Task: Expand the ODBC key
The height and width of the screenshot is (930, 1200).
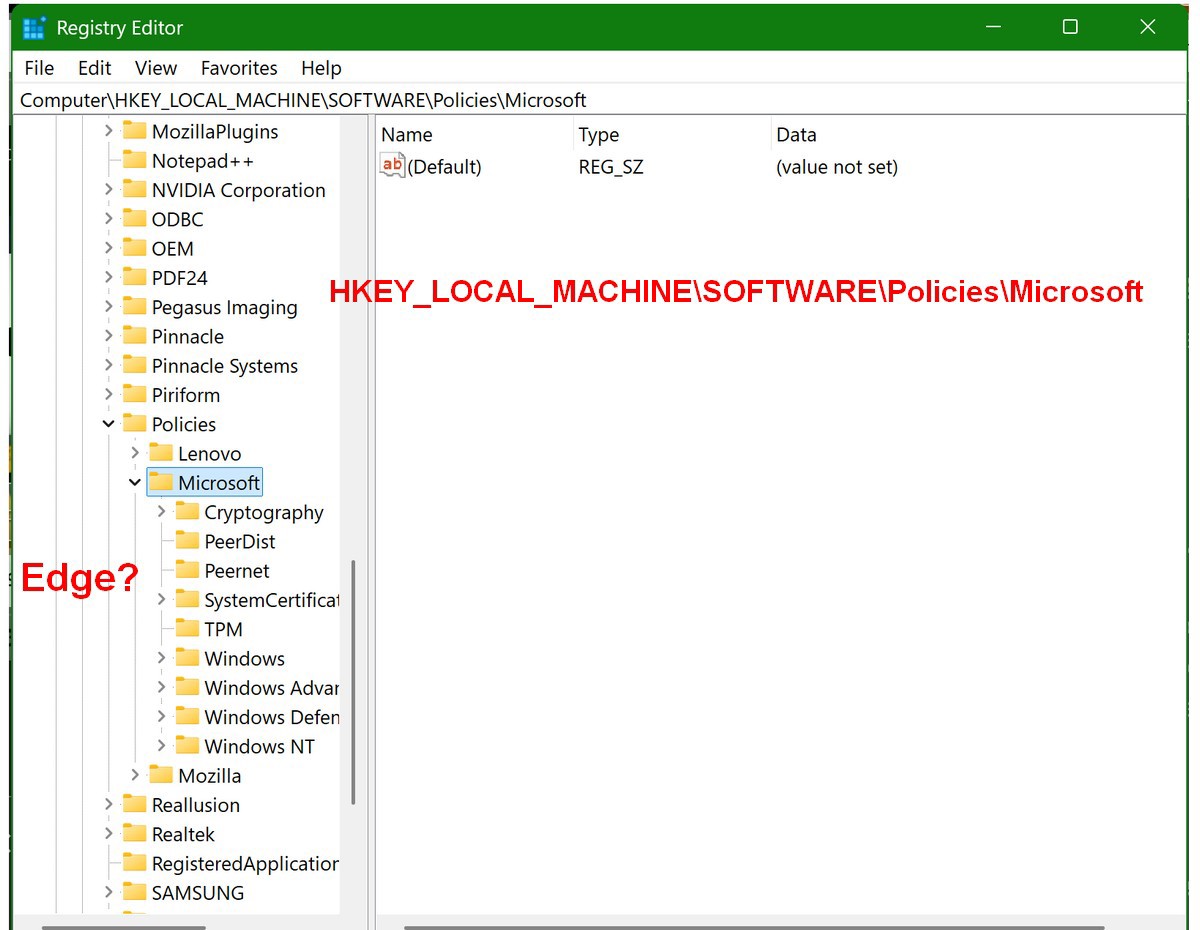Action: point(109,219)
